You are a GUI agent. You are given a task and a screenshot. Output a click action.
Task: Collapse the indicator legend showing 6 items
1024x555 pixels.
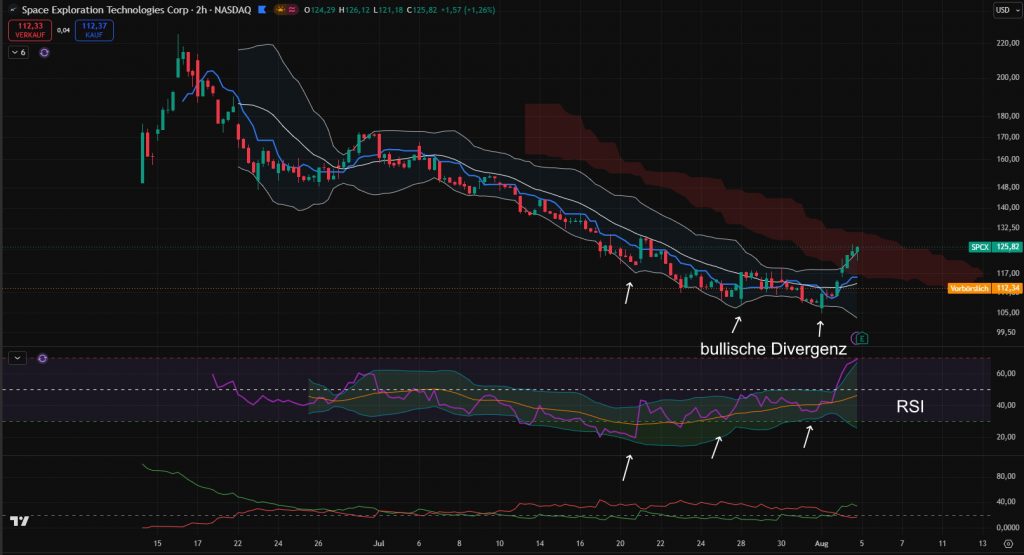coord(18,52)
